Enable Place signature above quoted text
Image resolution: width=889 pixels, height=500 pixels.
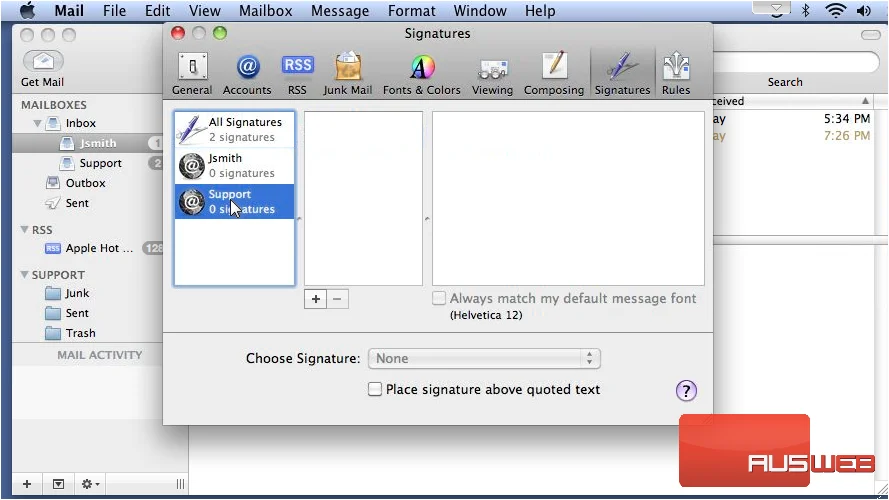(x=375, y=389)
